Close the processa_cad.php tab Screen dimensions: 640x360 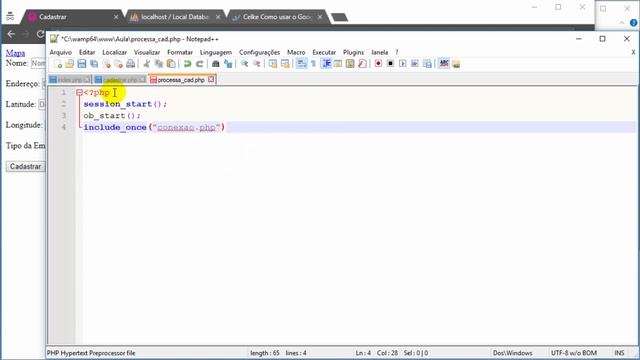coord(211,80)
